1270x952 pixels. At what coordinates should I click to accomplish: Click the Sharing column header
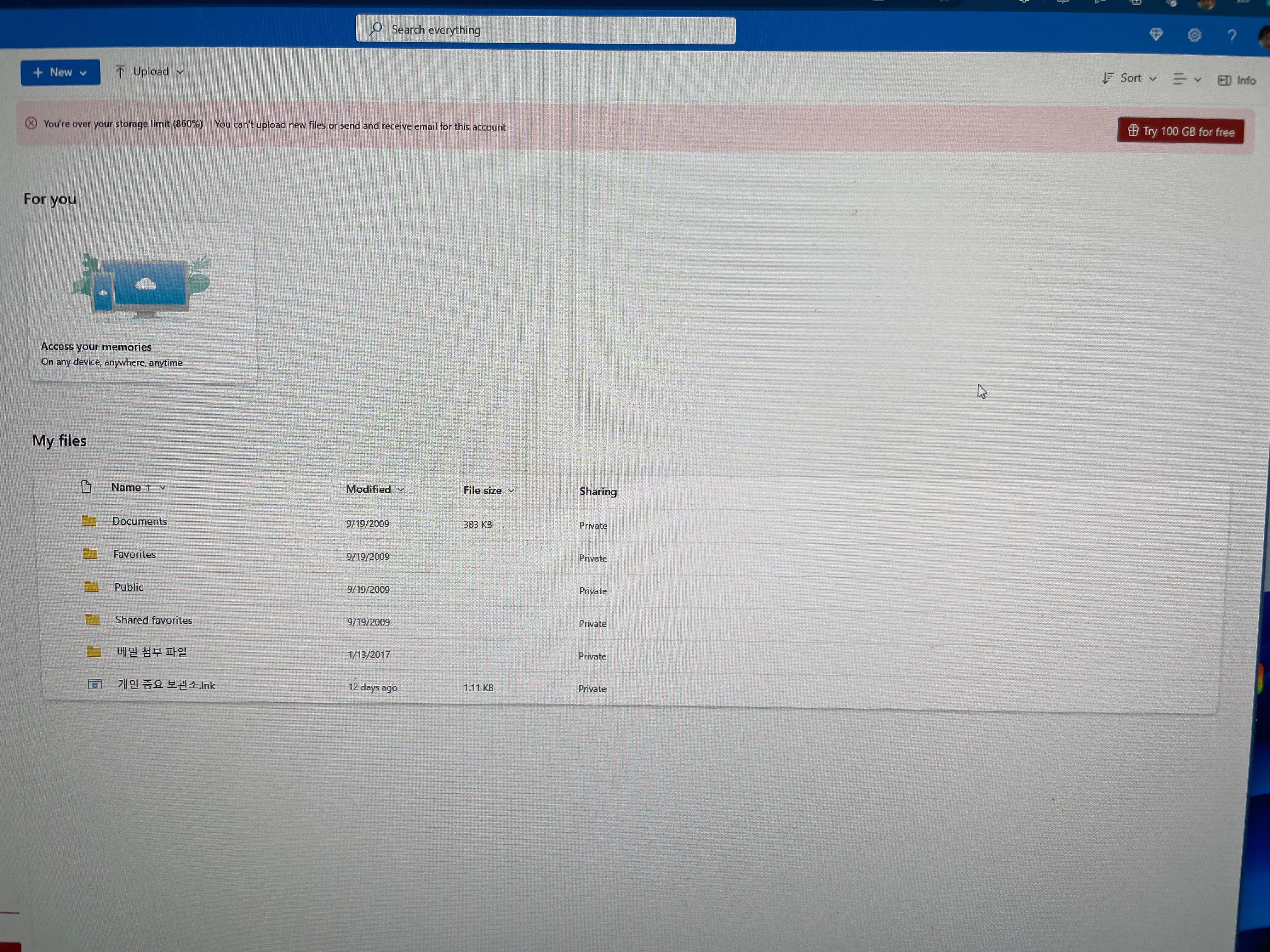tap(598, 492)
